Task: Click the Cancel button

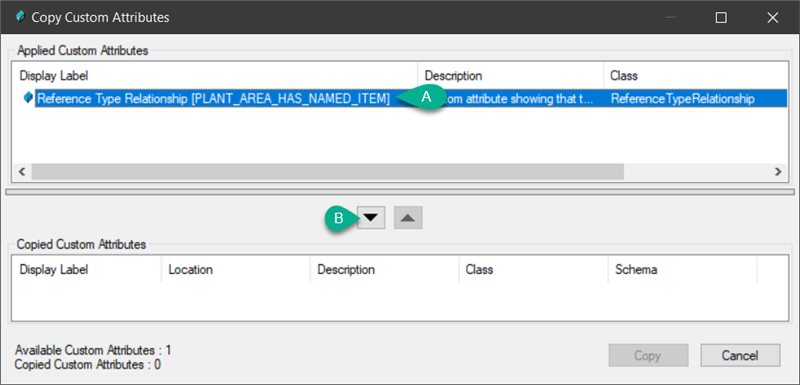Action: 740,355
